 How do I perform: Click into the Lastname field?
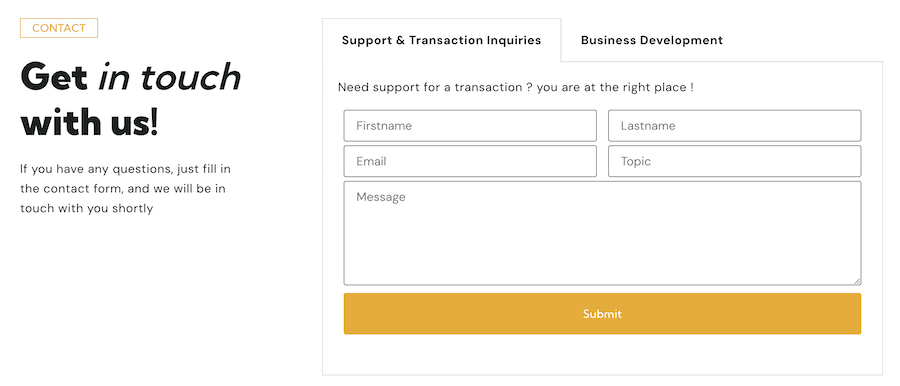(735, 126)
